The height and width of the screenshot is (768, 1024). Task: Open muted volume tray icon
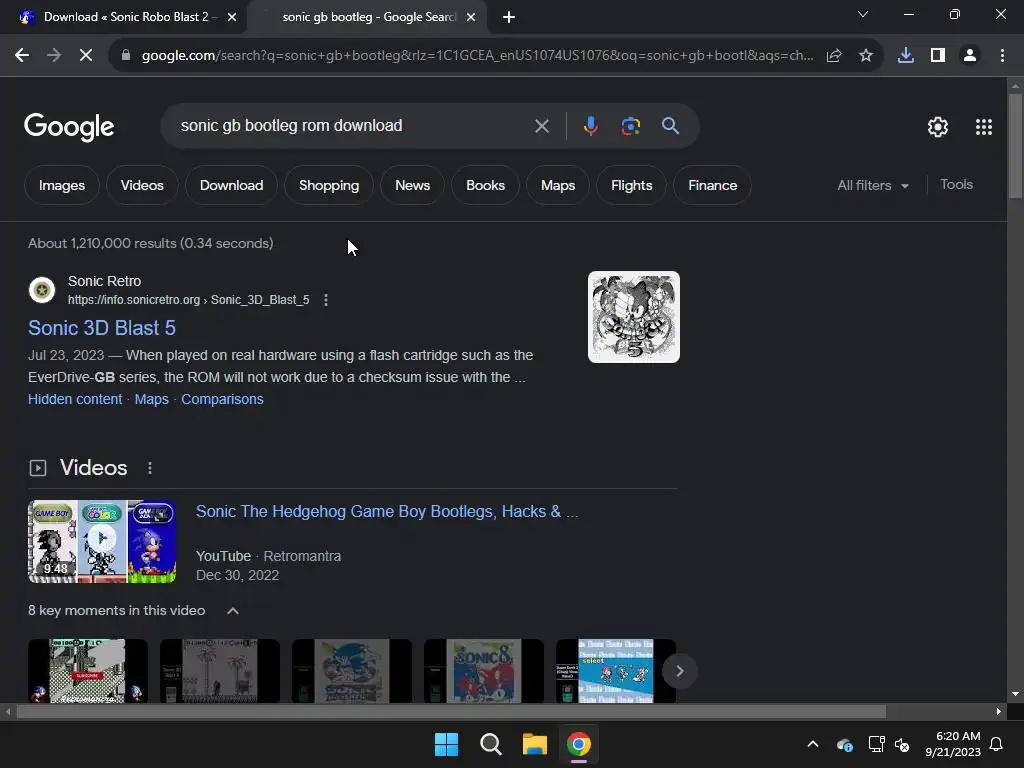902,744
